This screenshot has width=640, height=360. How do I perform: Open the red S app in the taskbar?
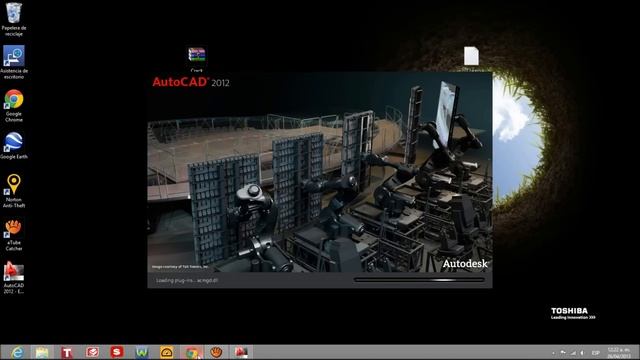[x=117, y=352]
